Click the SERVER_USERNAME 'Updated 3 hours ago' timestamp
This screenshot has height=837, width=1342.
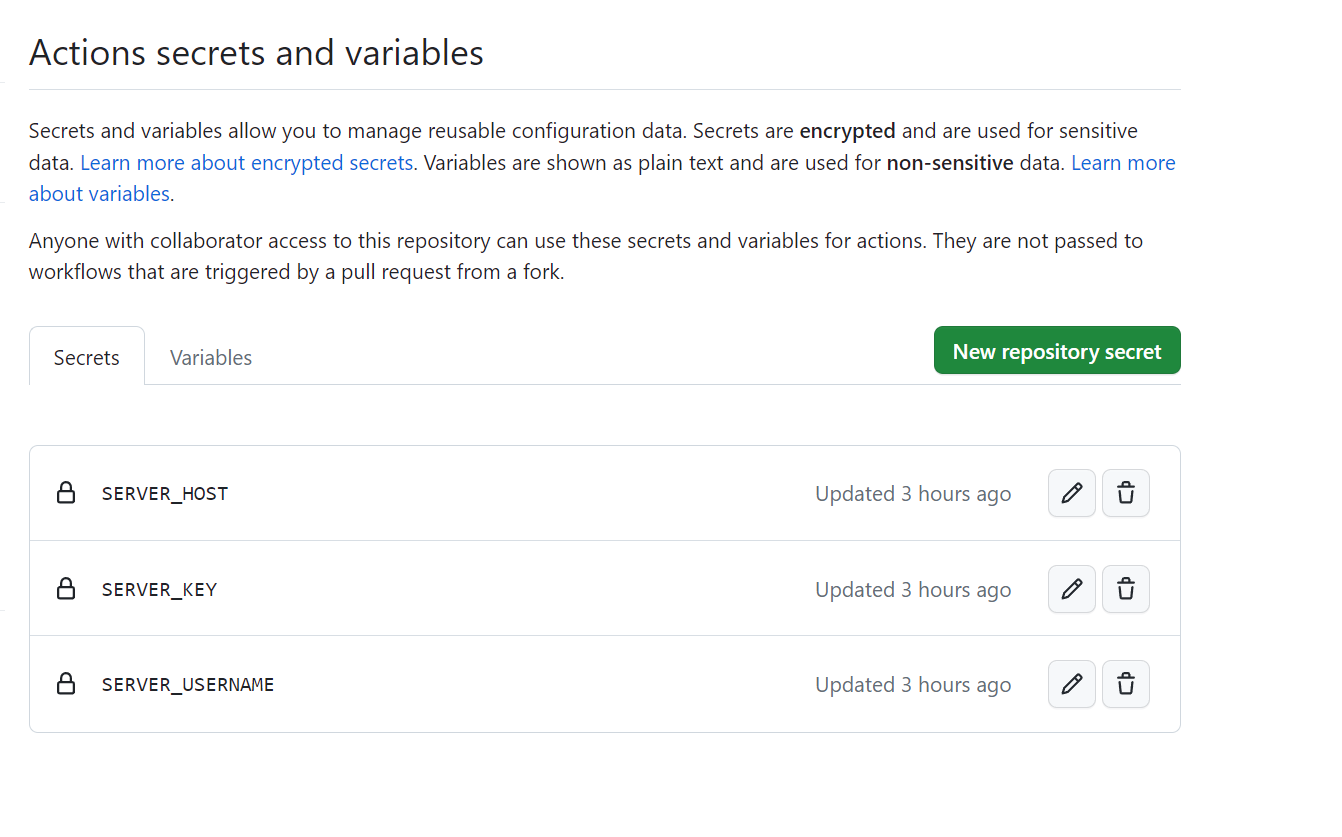(x=913, y=685)
